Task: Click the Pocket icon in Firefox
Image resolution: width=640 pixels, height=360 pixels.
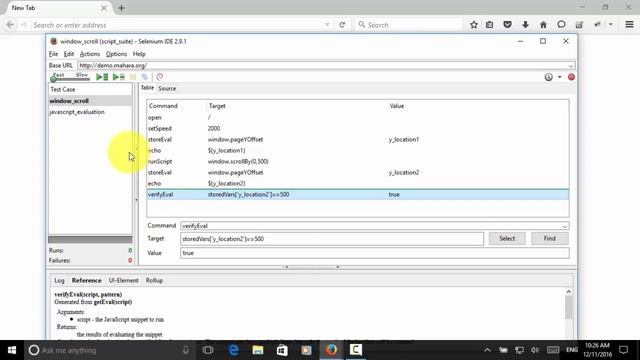Action: pyautogui.click(x=507, y=25)
